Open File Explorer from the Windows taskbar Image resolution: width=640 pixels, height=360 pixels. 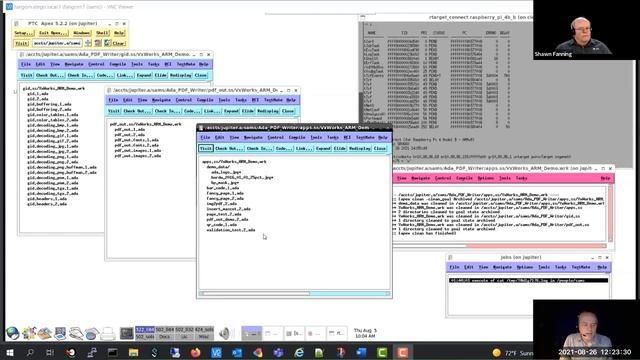point(133,352)
